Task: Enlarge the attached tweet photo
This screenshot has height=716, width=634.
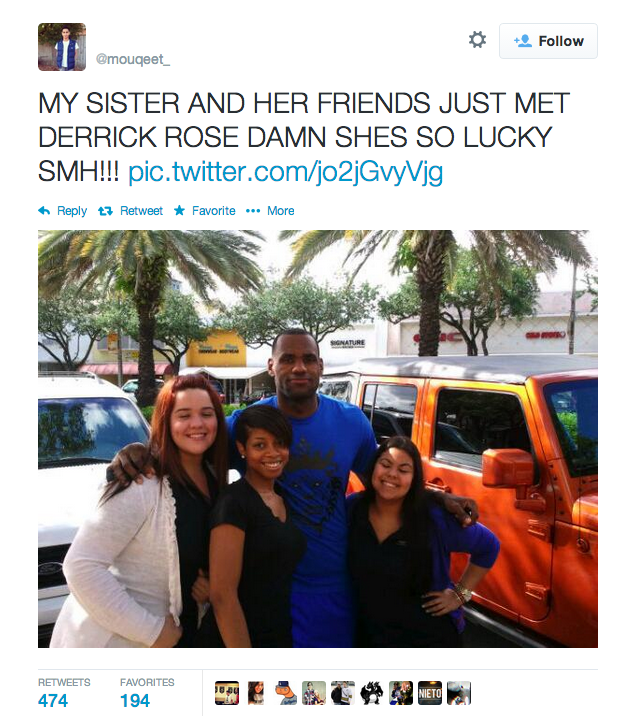Action: pyautogui.click(x=317, y=439)
